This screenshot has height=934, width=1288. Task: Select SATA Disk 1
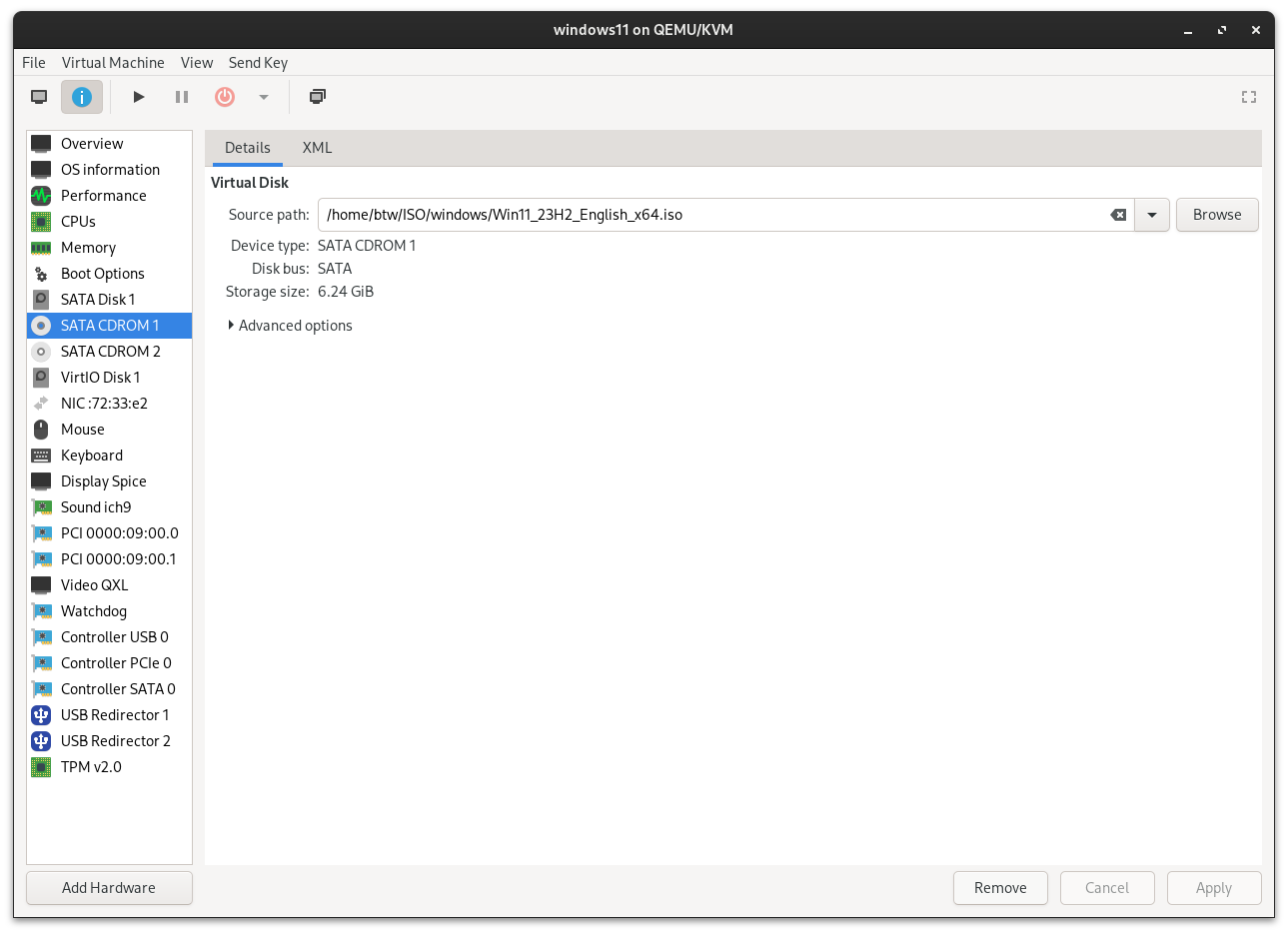click(109, 300)
